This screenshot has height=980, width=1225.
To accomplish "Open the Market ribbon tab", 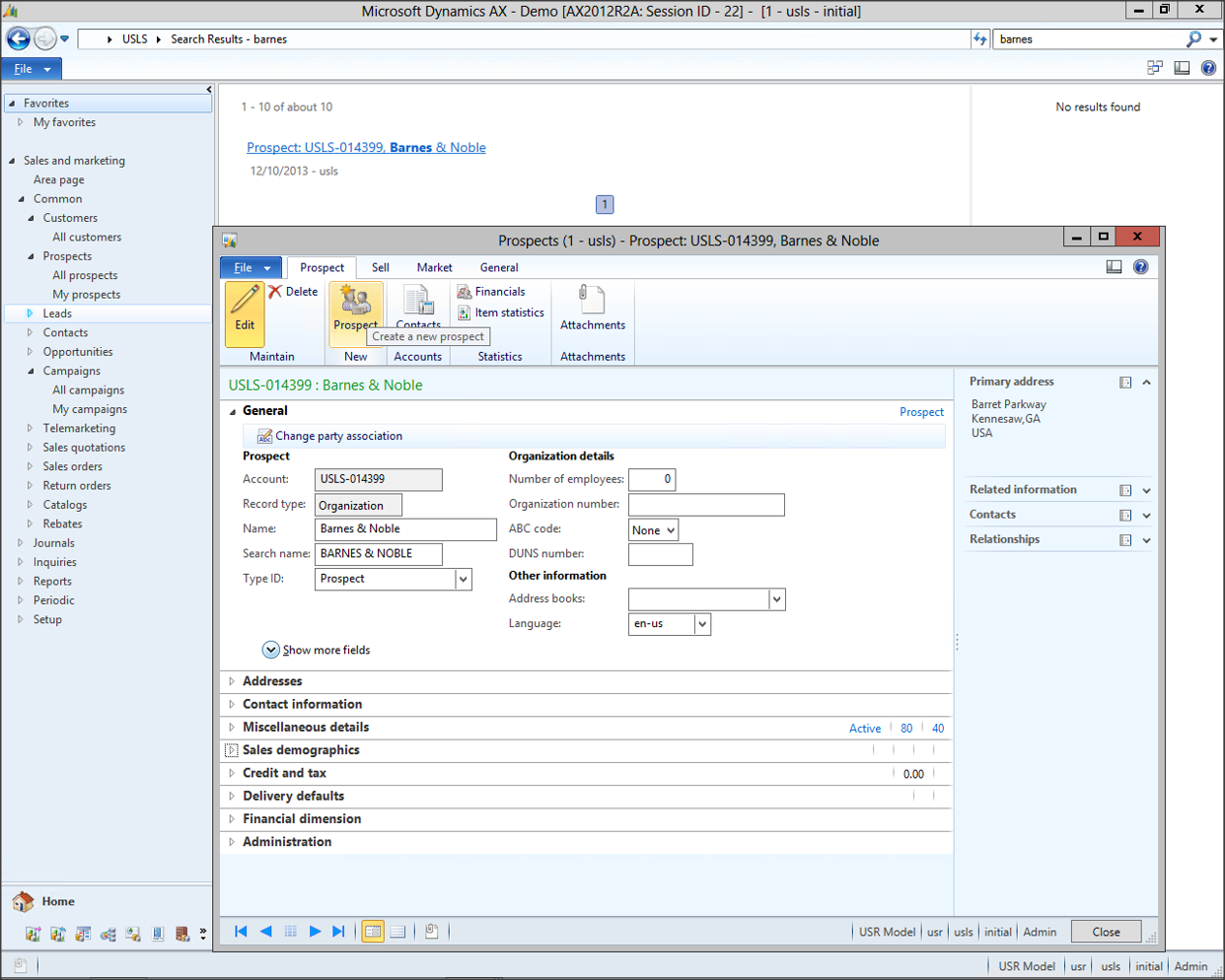I will pyautogui.click(x=434, y=268).
